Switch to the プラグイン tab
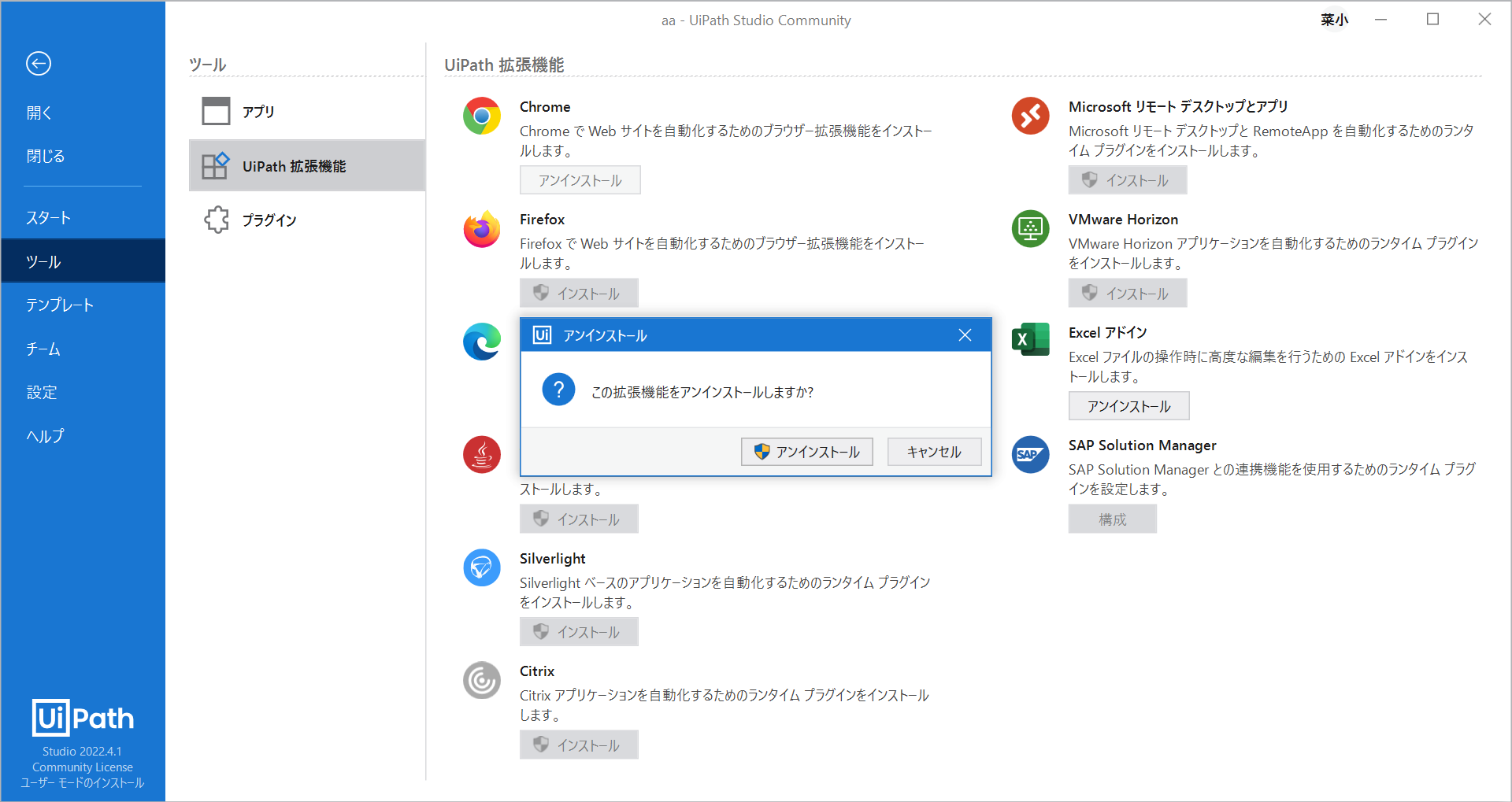The height and width of the screenshot is (802, 1512). click(307, 220)
